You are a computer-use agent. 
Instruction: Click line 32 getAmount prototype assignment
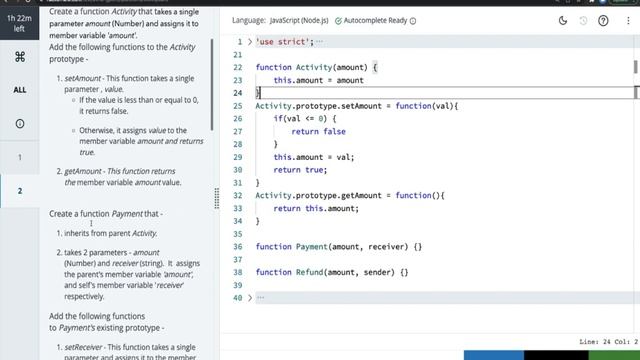coord(350,196)
